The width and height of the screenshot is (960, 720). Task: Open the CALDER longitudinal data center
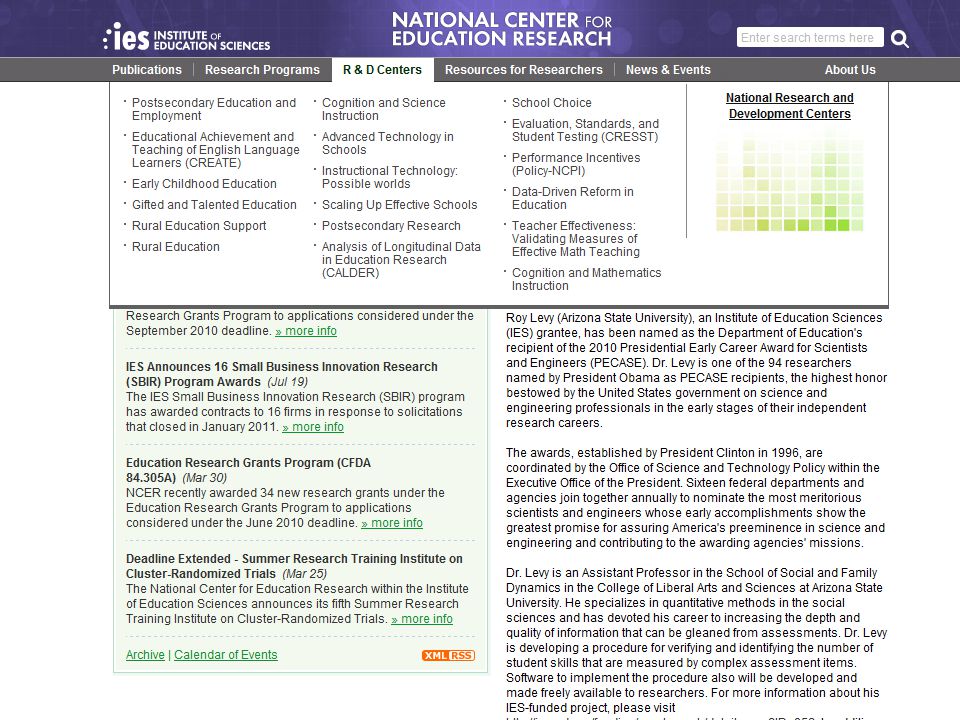(401, 260)
